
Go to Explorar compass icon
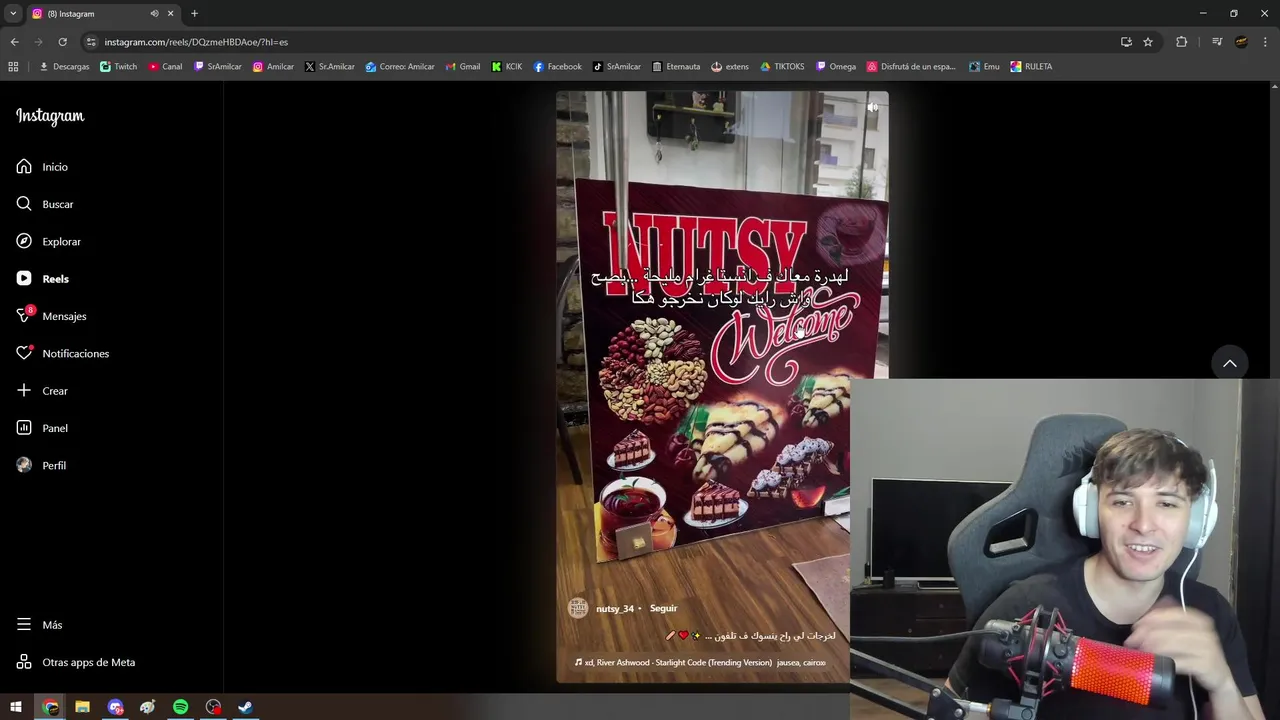coord(24,241)
